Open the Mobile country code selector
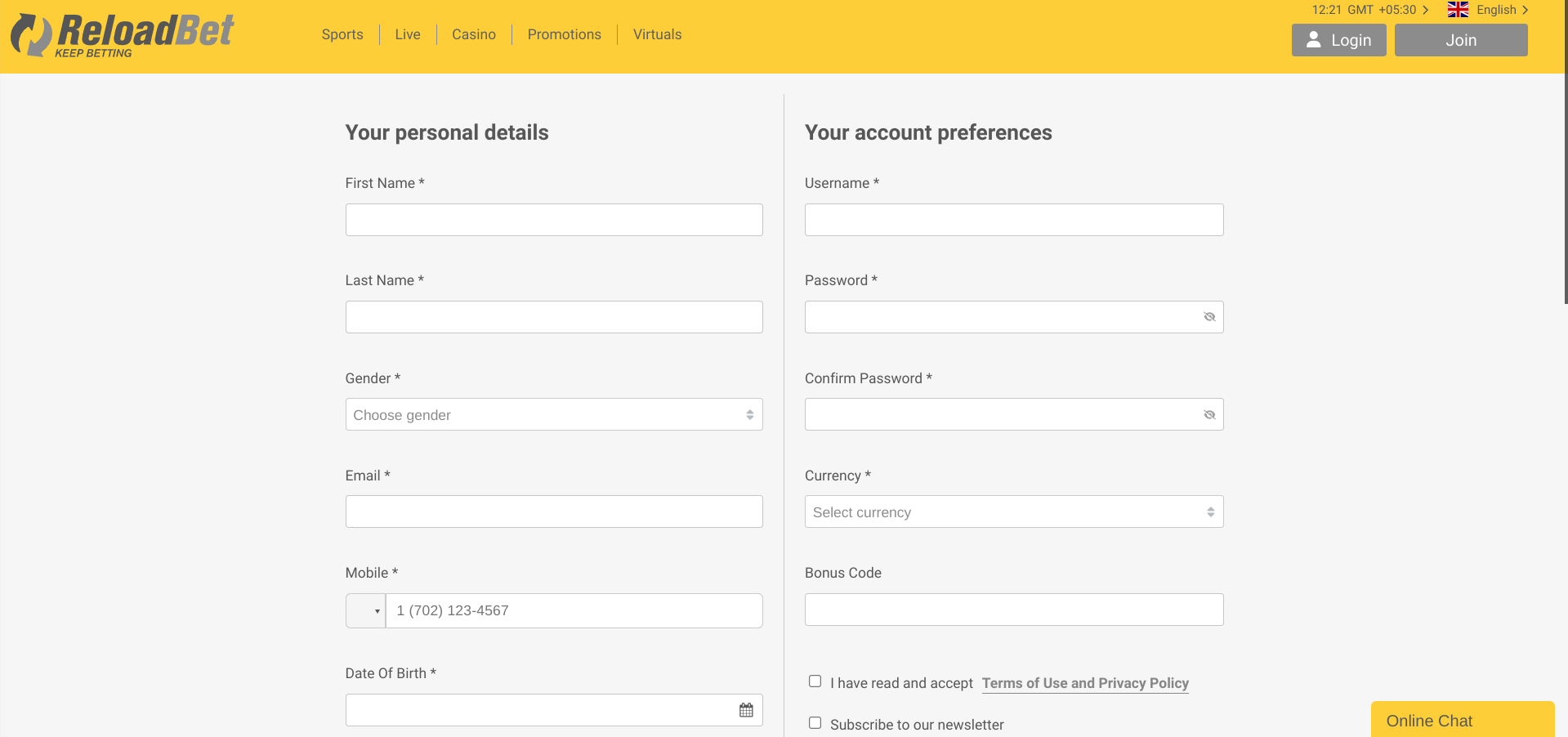Viewport: 1568px width, 737px height. (365, 610)
